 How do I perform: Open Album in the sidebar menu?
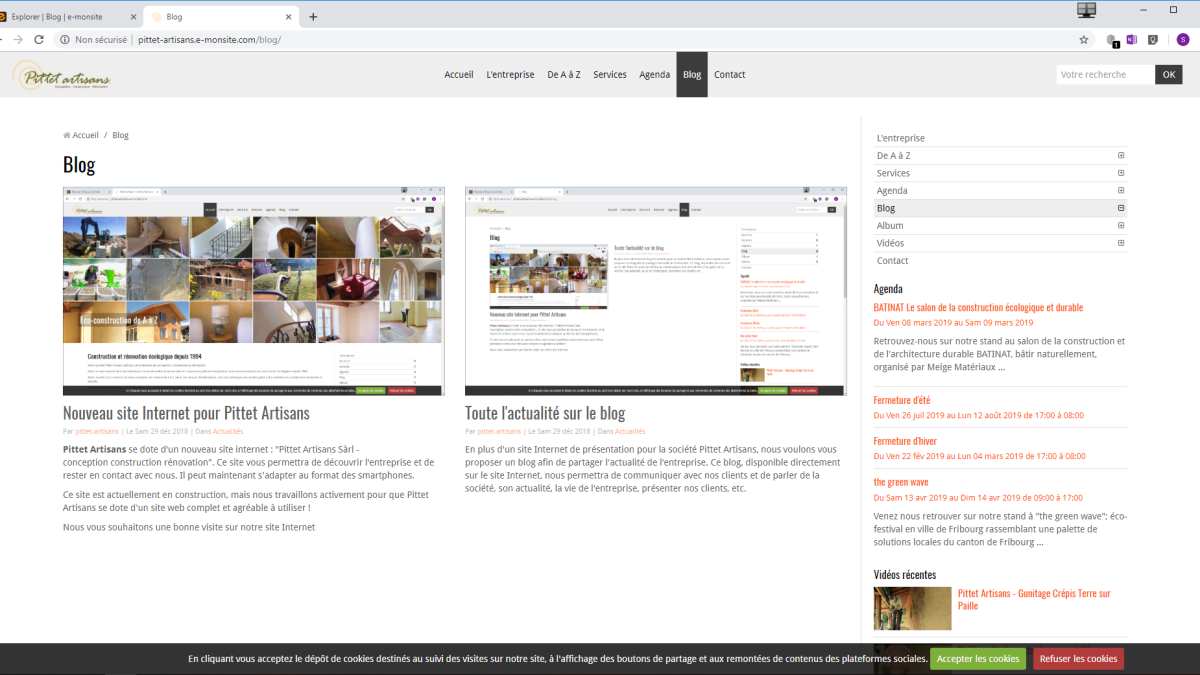pyautogui.click(x=890, y=226)
